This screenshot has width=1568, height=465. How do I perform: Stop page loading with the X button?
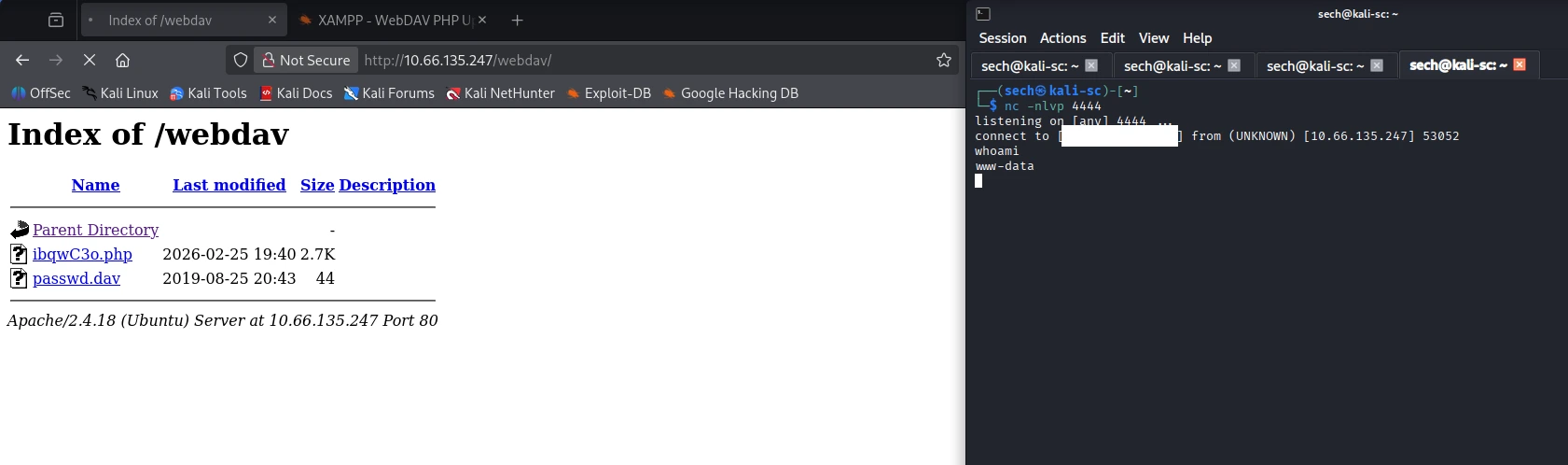tap(90, 60)
